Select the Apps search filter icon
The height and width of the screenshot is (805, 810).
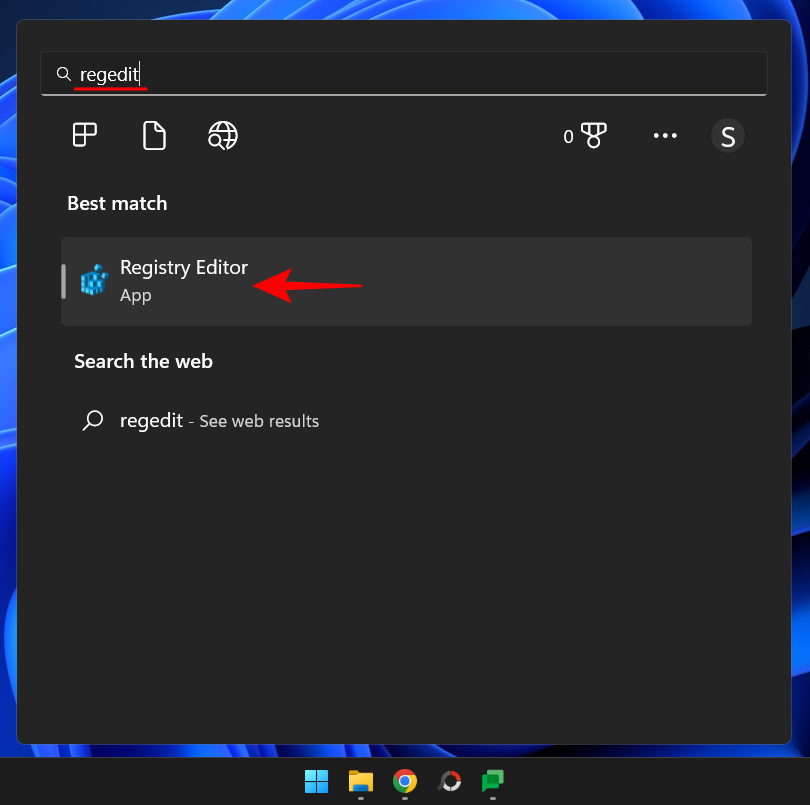[84, 135]
